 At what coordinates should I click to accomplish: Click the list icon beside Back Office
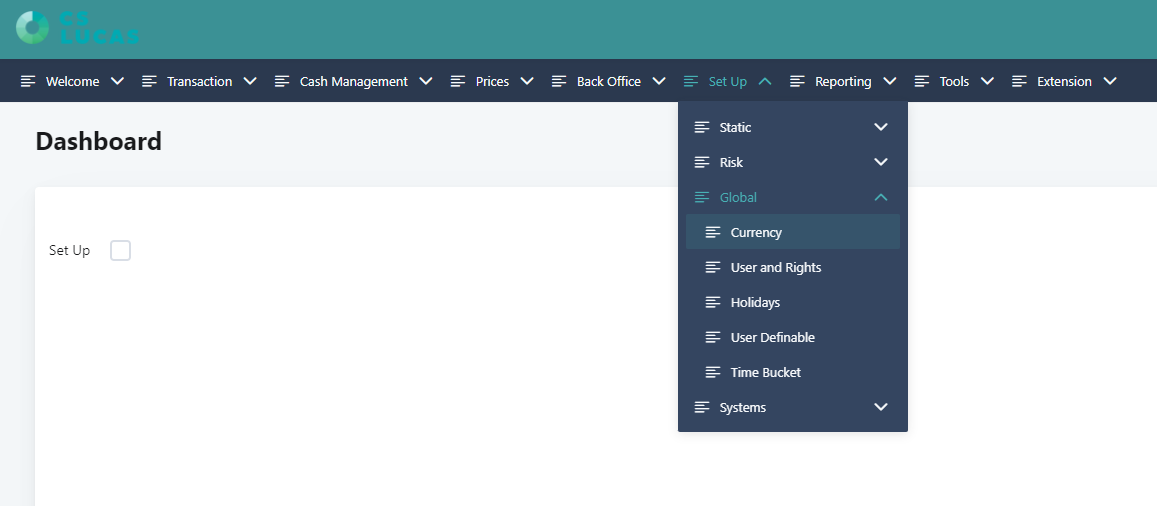tap(559, 81)
